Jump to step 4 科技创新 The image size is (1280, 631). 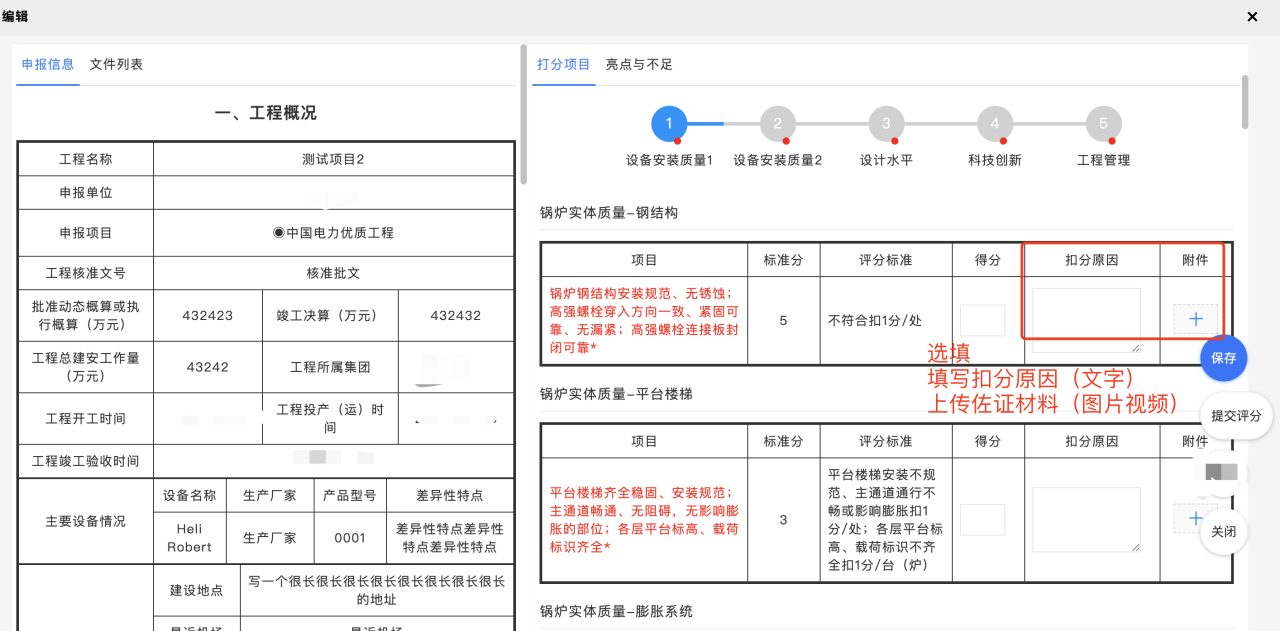coord(994,124)
